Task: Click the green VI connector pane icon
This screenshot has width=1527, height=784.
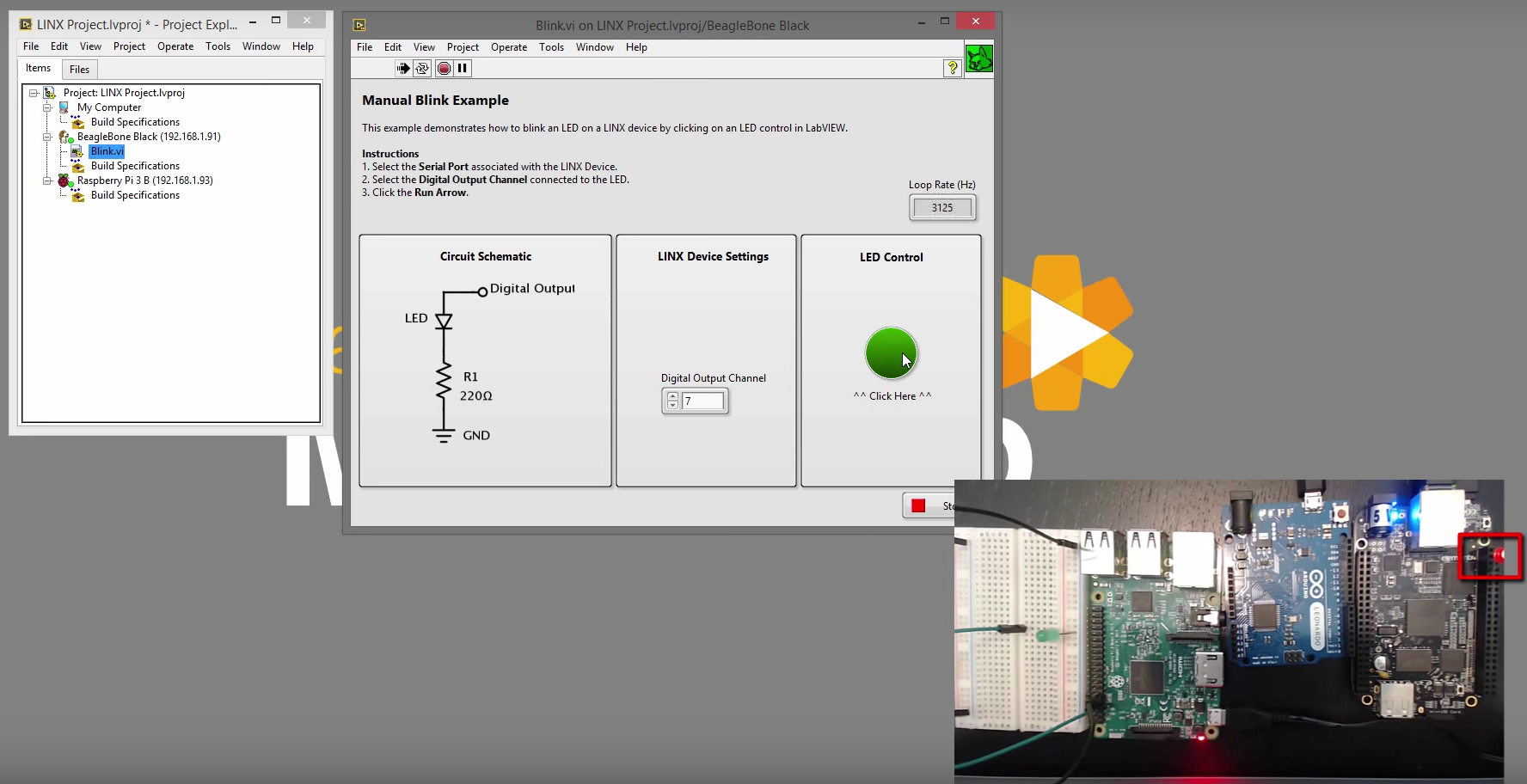Action: click(x=979, y=58)
